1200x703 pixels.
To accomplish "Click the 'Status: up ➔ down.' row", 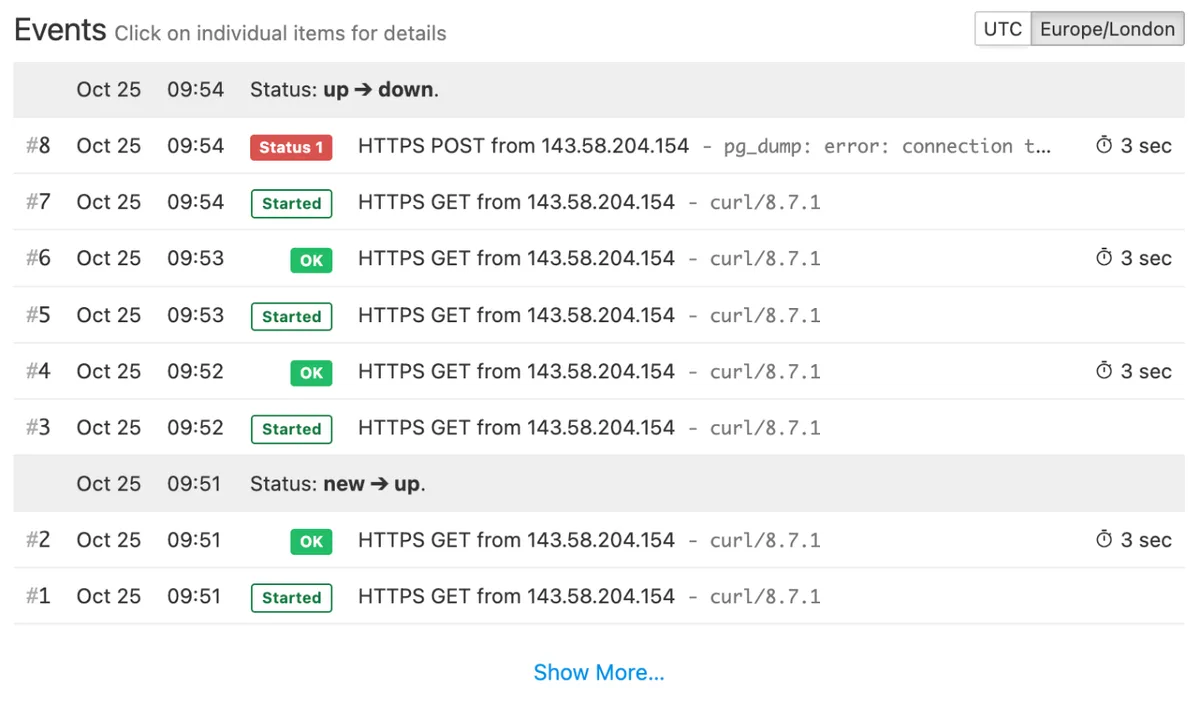I will coord(599,90).
